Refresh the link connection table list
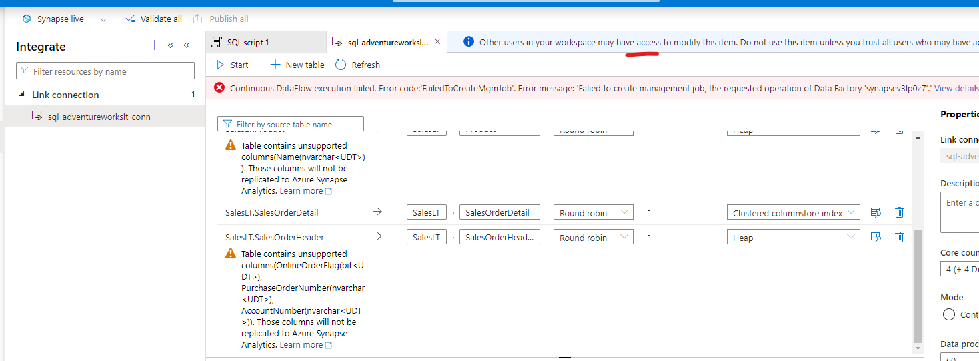This screenshot has width=979, height=361. pyautogui.click(x=358, y=65)
